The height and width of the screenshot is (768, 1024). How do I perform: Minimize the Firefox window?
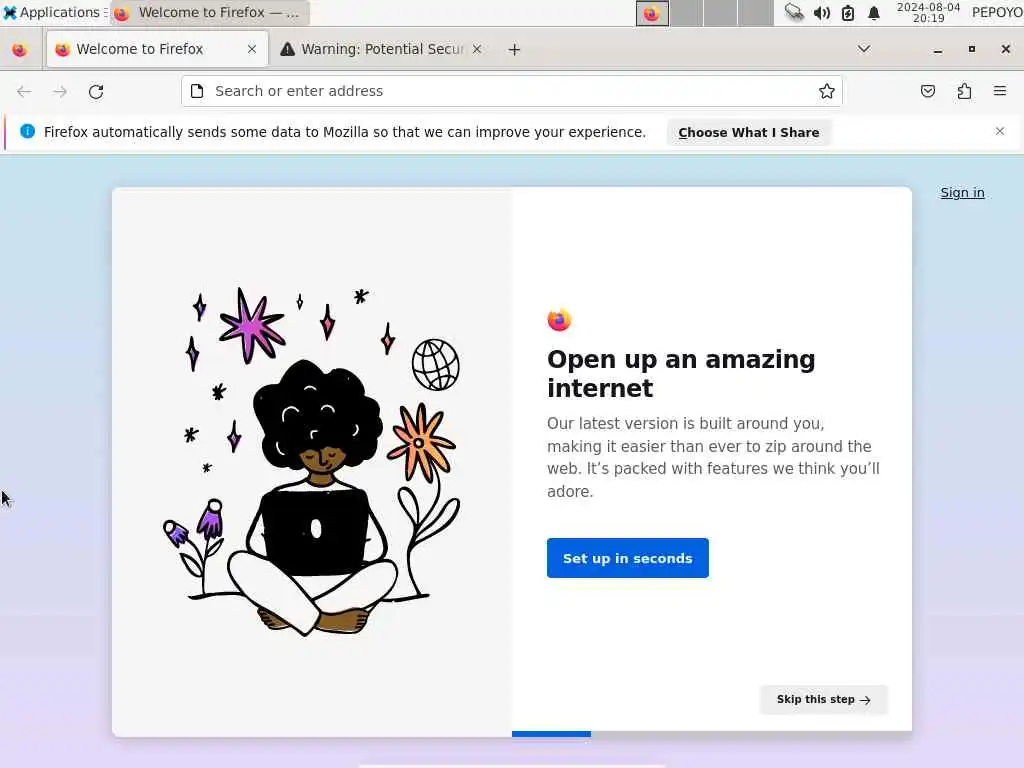point(938,50)
